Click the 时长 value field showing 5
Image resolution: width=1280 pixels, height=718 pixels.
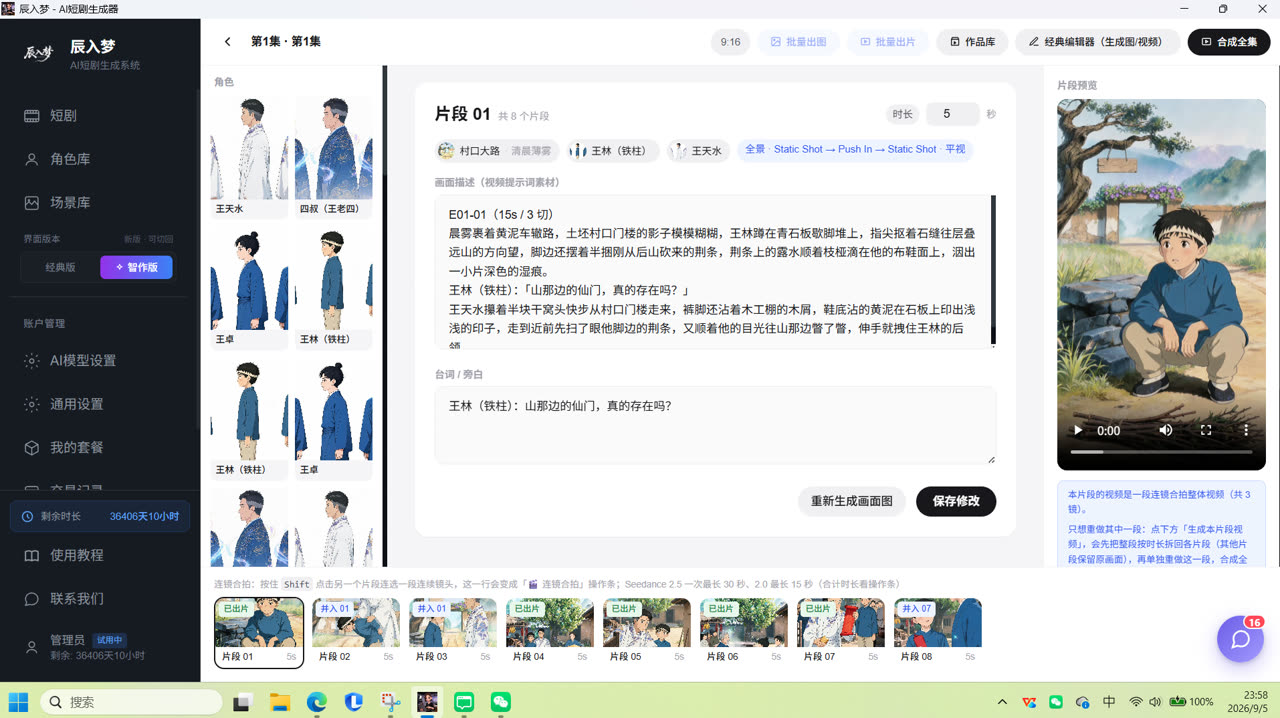click(x=953, y=114)
